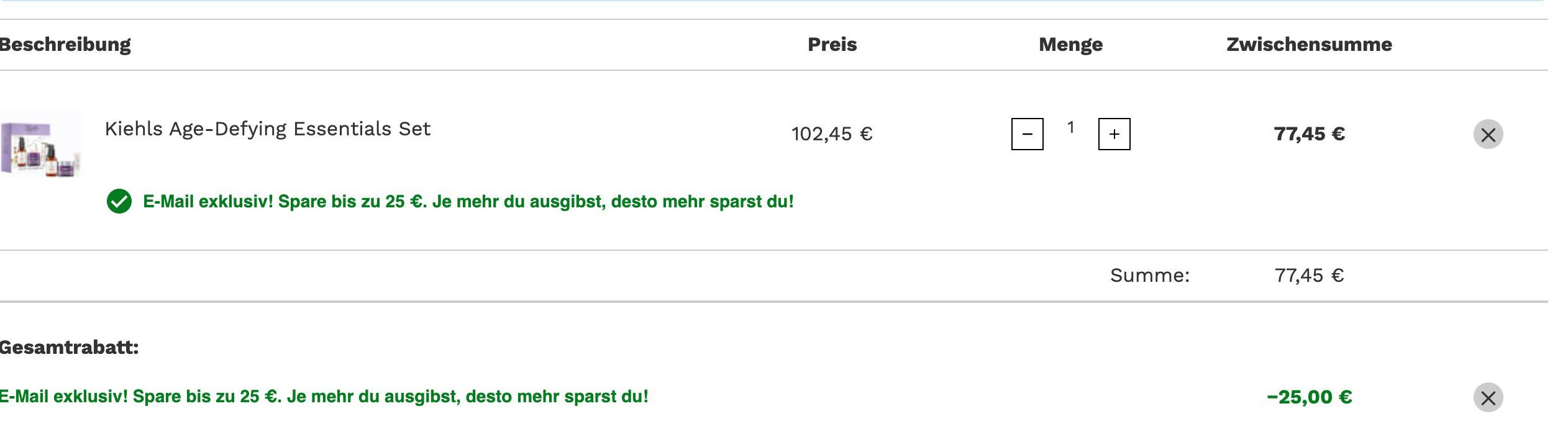Open the Kiehls product thumbnail image
1568x442 pixels.
(40, 144)
